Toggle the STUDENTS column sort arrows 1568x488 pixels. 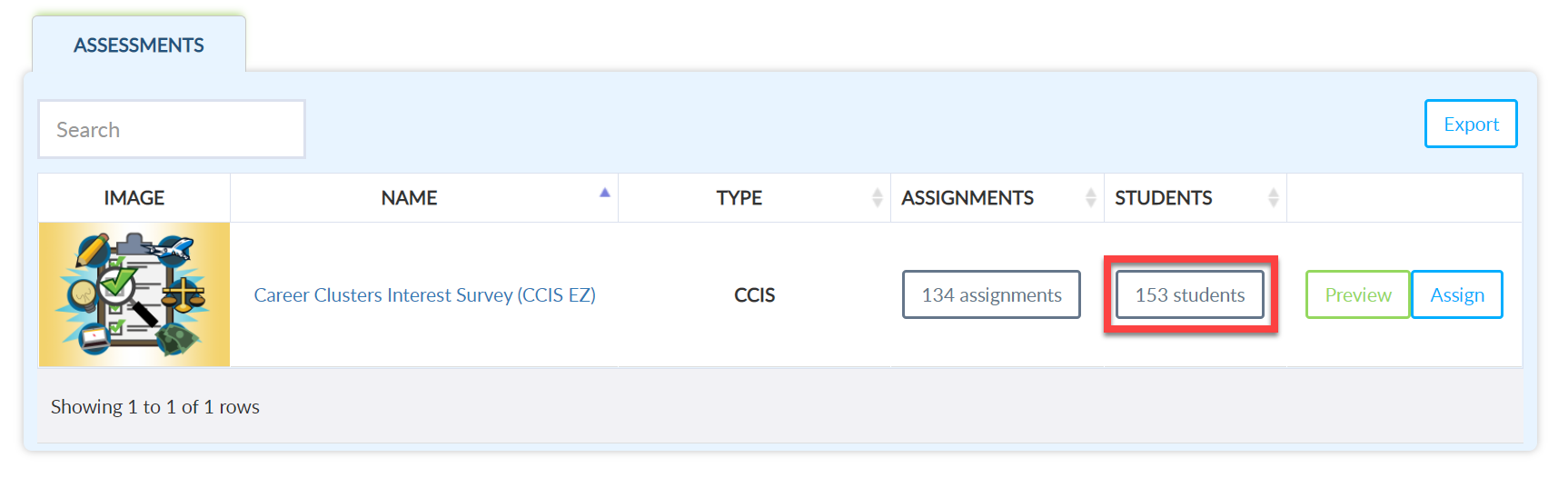1273,197
